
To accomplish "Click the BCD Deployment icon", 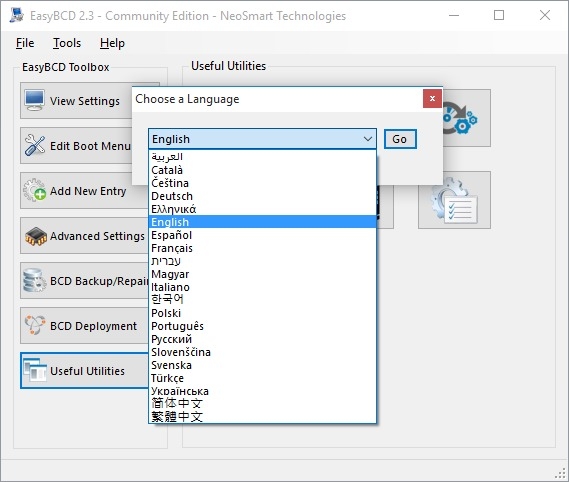I will point(35,324).
